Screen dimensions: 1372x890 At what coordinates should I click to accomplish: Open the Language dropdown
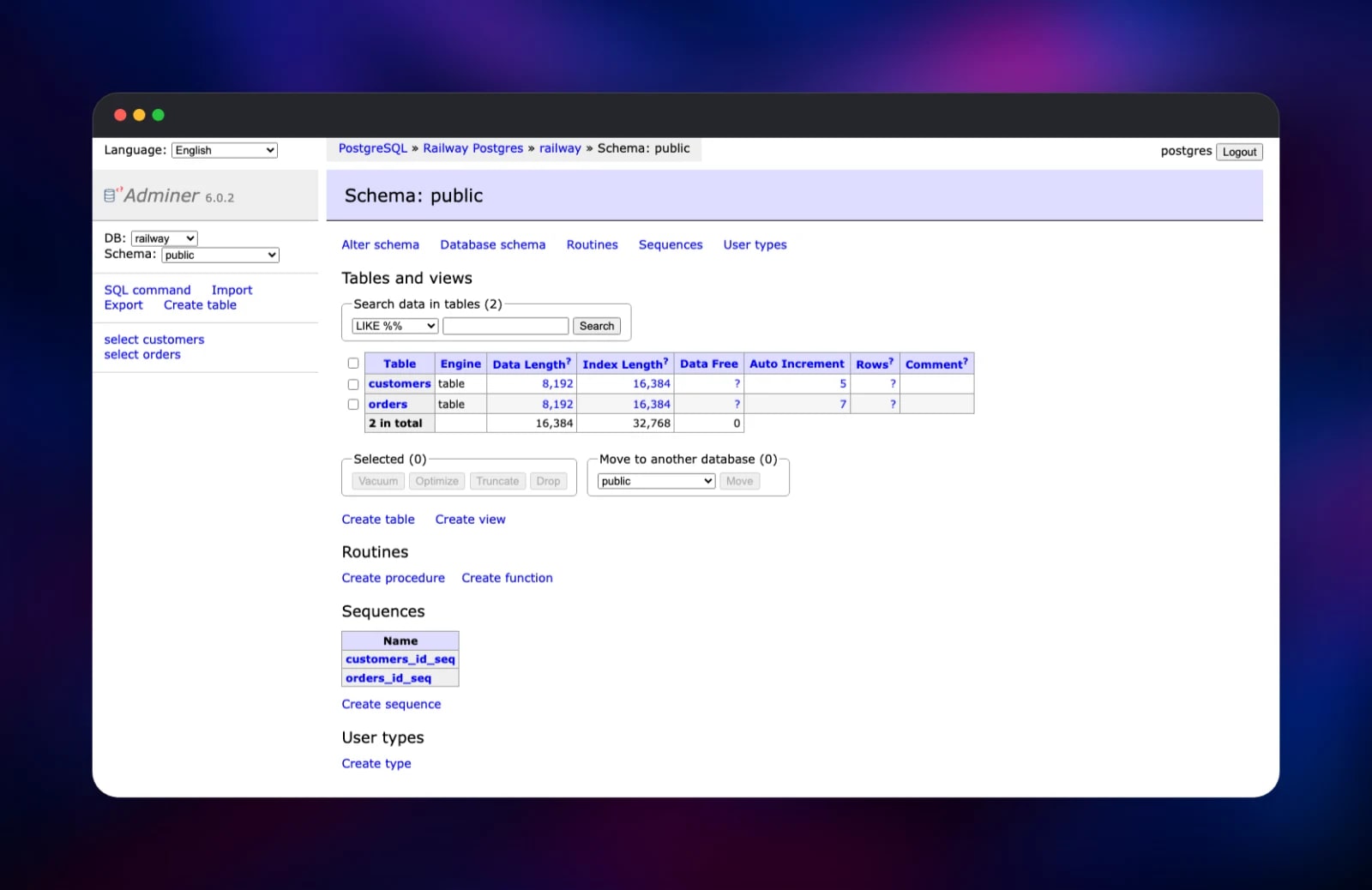[225, 150]
